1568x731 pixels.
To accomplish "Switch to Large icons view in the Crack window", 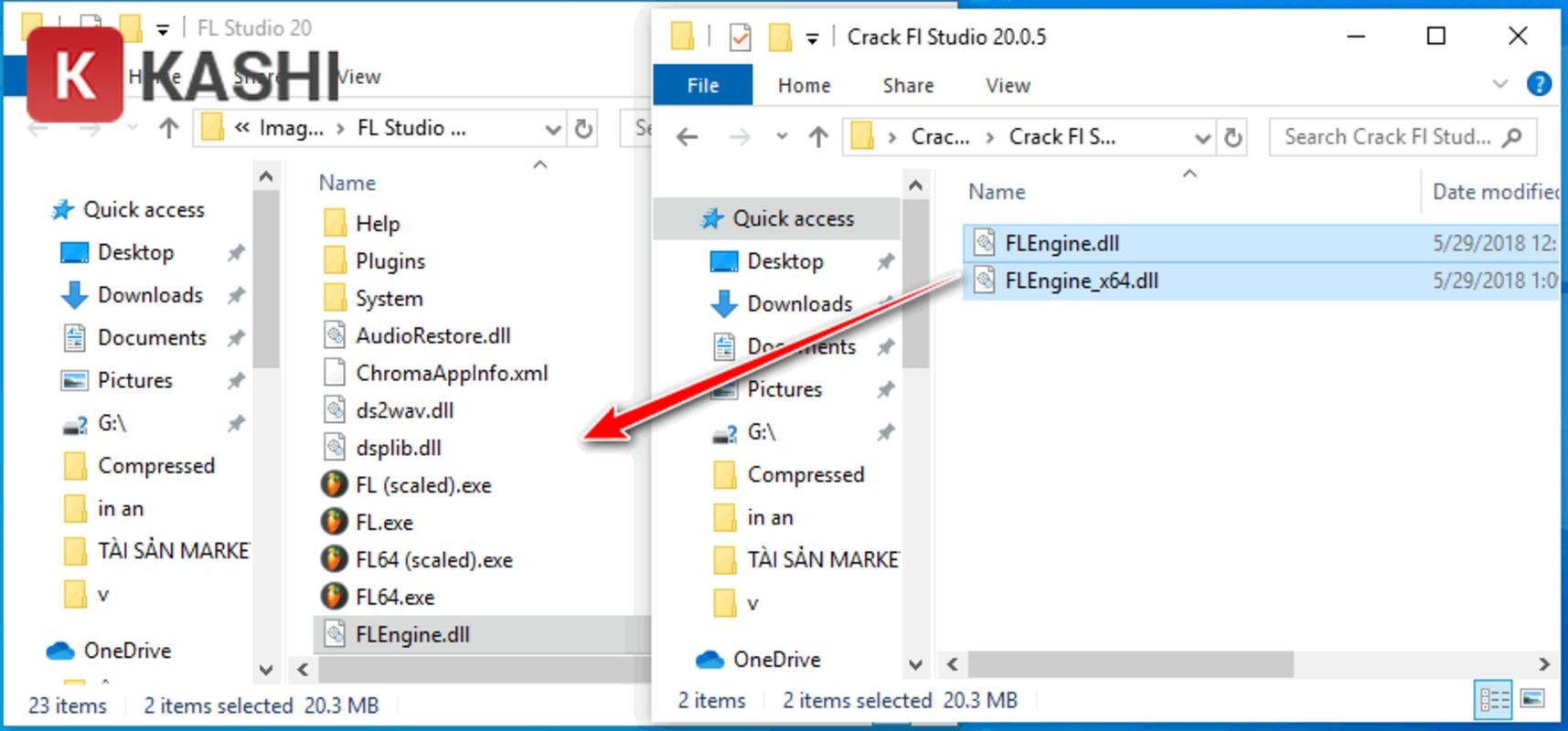I will (x=1532, y=699).
